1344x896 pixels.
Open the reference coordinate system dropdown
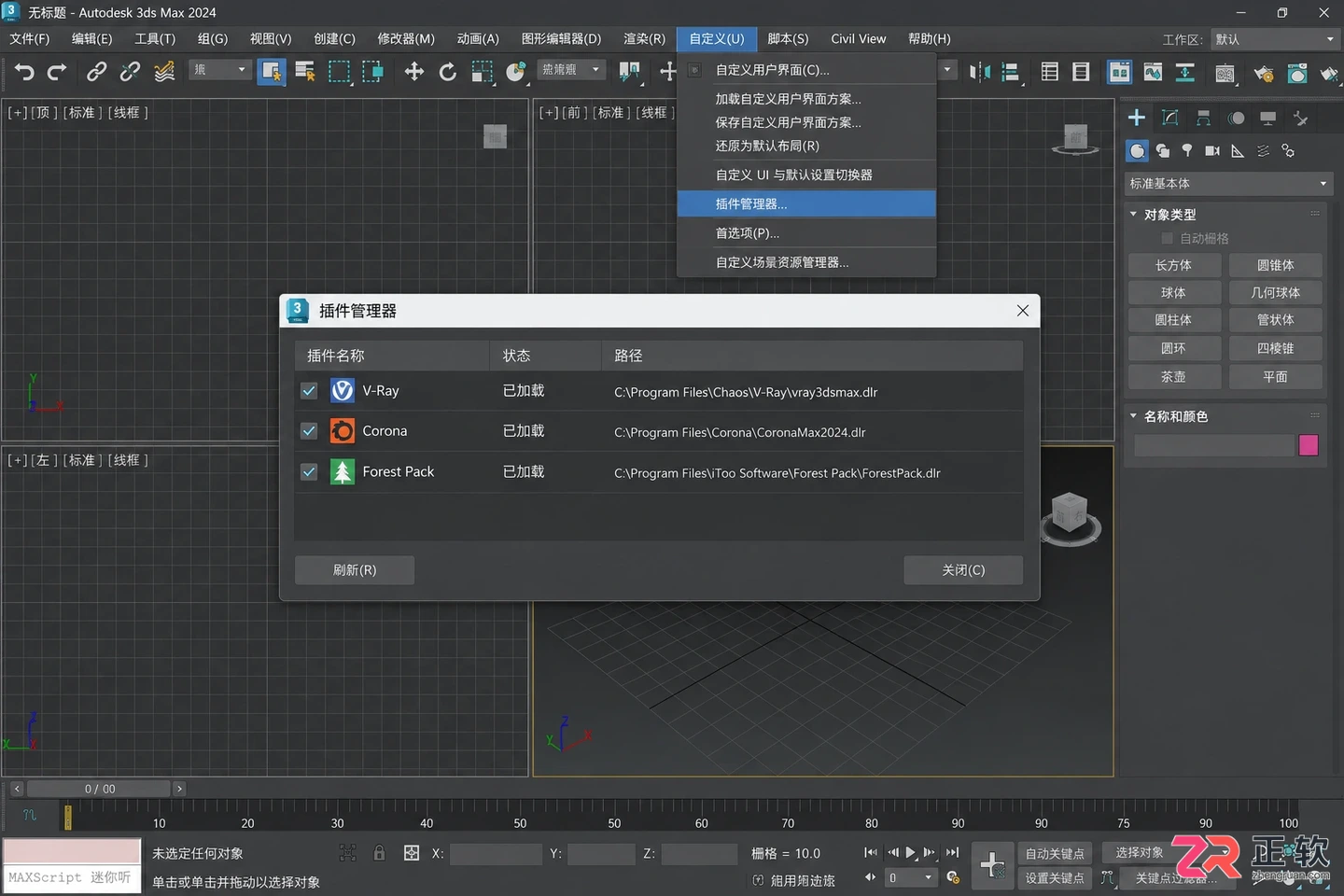coord(571,70)
